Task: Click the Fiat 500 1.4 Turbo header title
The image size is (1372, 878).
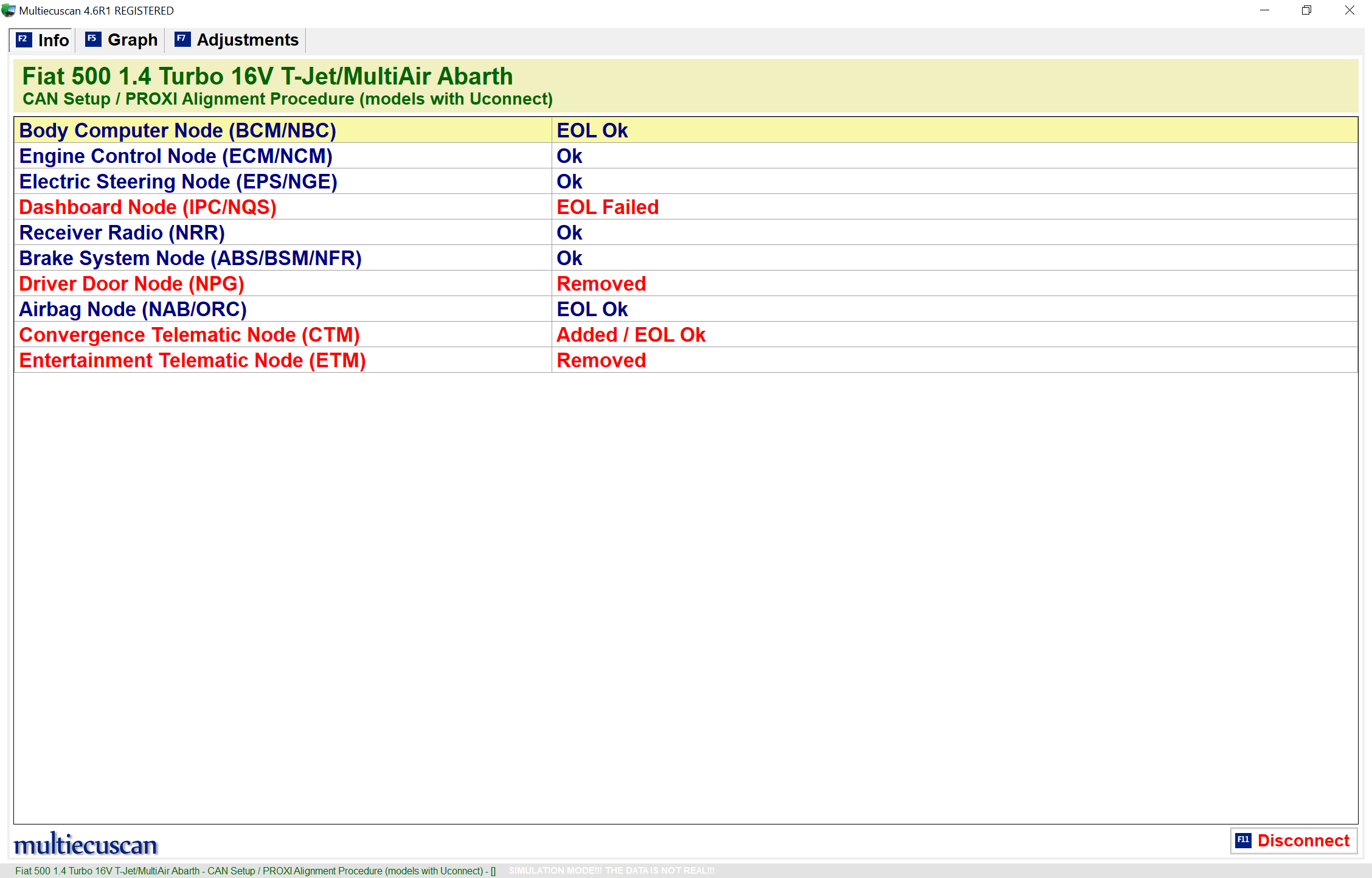Action: [268, 76]
